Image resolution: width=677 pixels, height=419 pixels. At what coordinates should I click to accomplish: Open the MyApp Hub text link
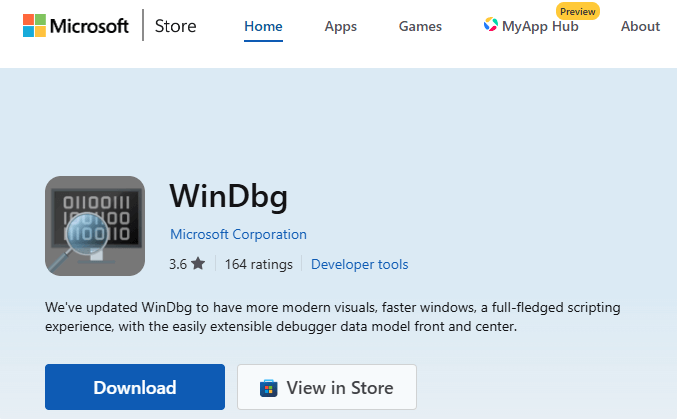(542, 26)
